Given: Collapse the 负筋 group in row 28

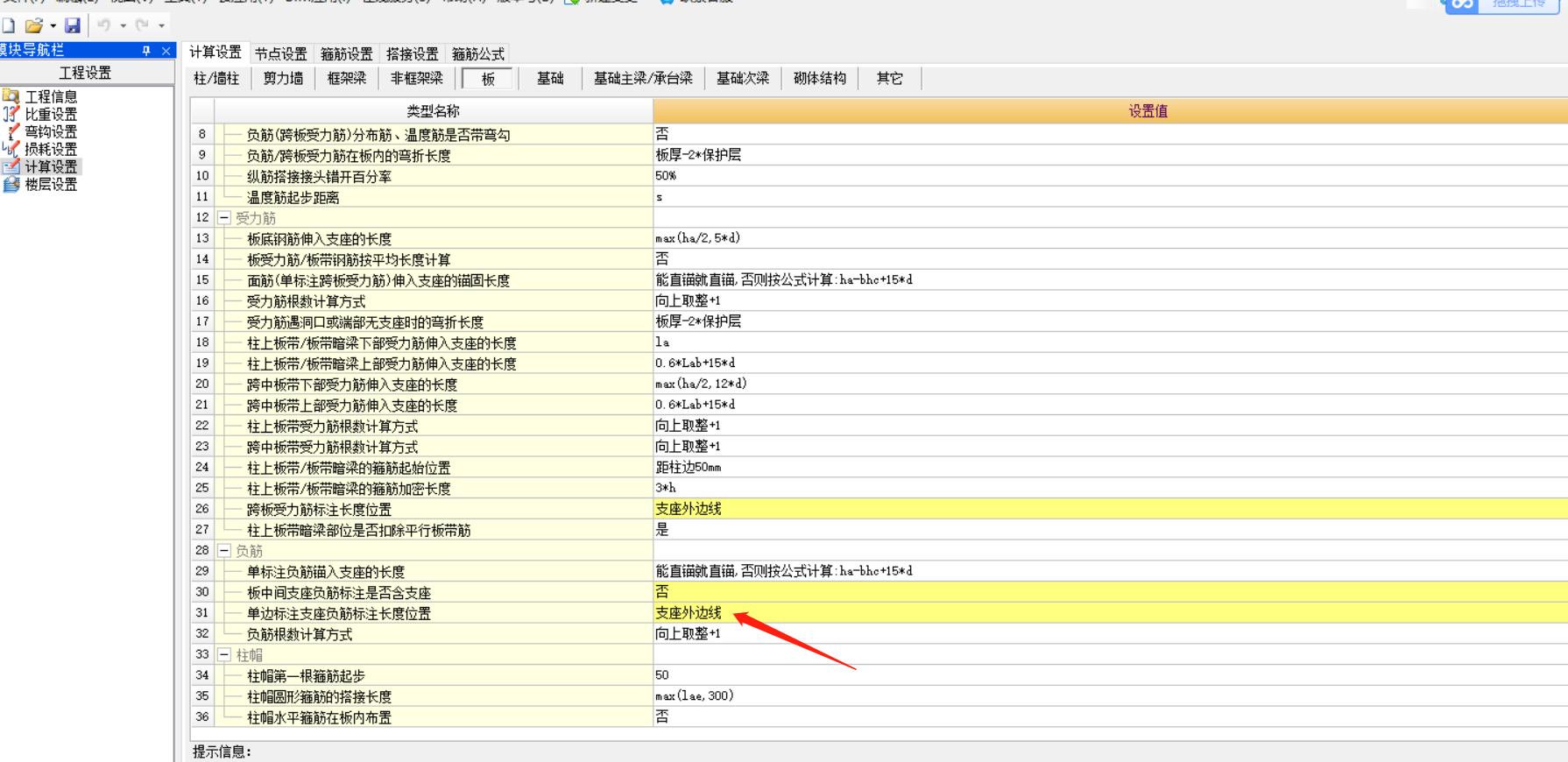Looking at the screenshot, I should pyautogui.click(x=224, y=551).
